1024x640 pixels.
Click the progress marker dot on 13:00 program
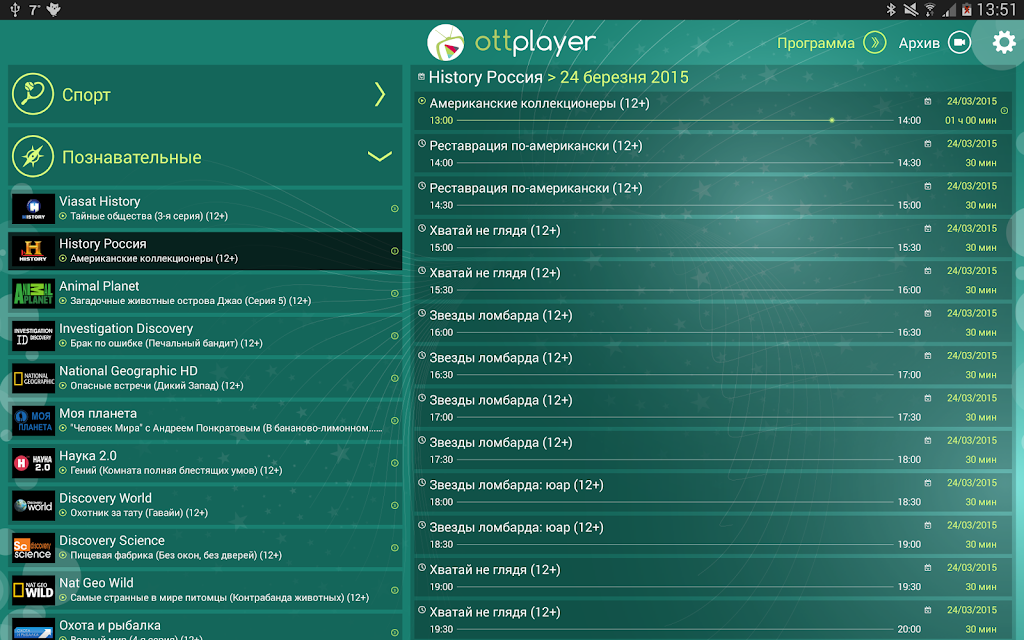pyautogui.click(x=832, y=120)
